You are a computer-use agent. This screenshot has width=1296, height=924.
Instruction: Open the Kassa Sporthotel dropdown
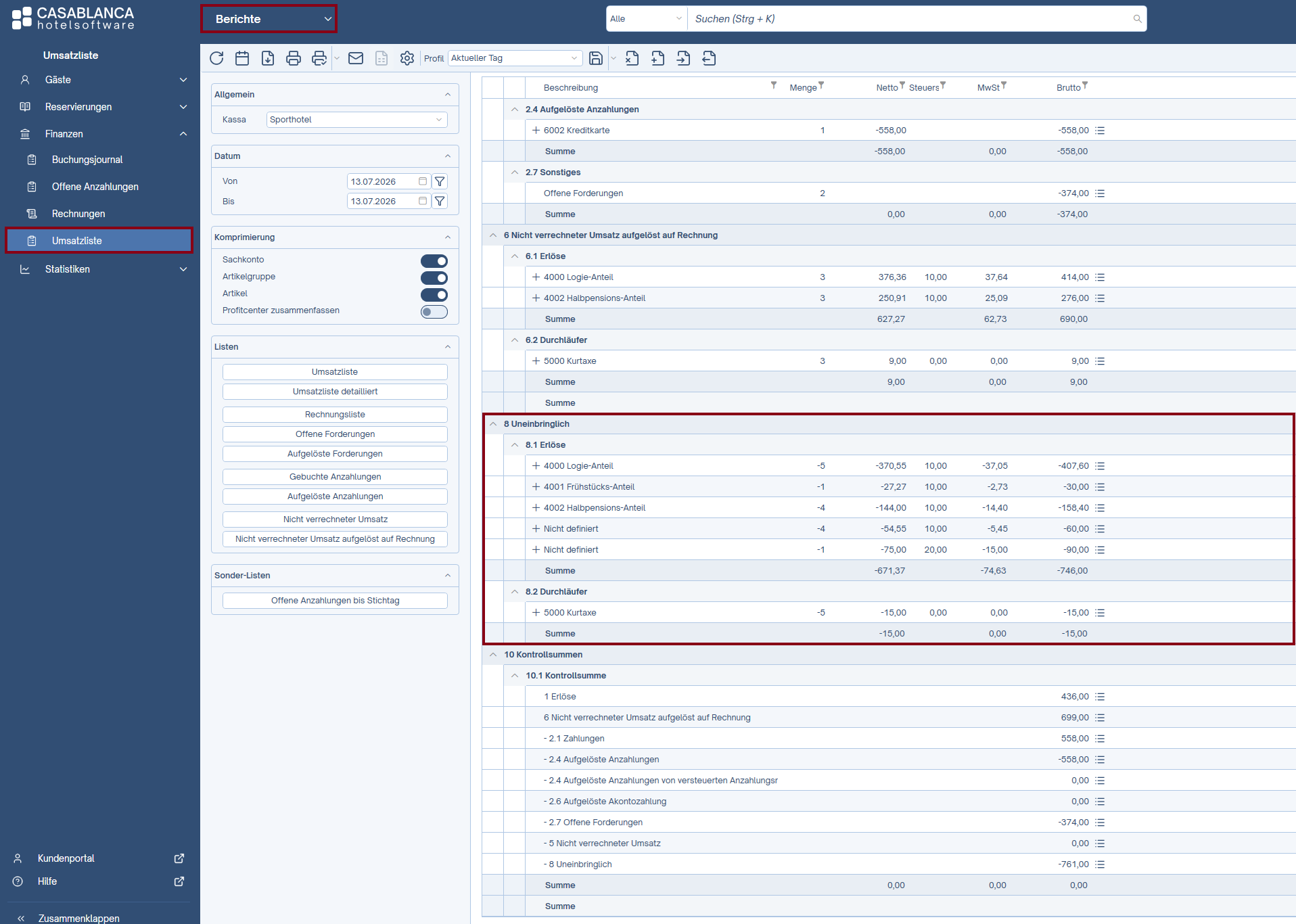tap(357, 120)
